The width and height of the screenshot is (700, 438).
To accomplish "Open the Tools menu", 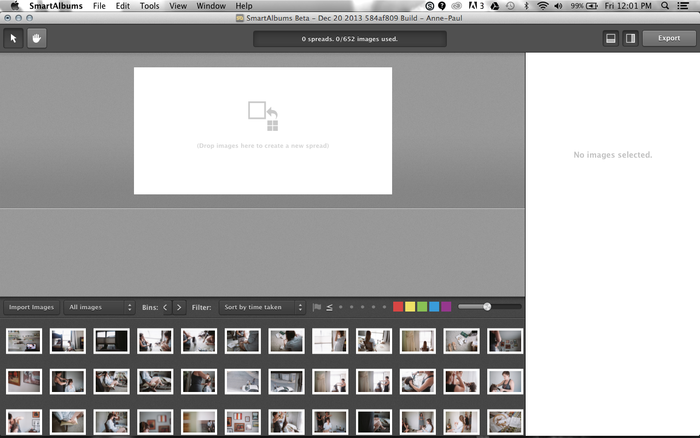I will (x=149, y=6).
